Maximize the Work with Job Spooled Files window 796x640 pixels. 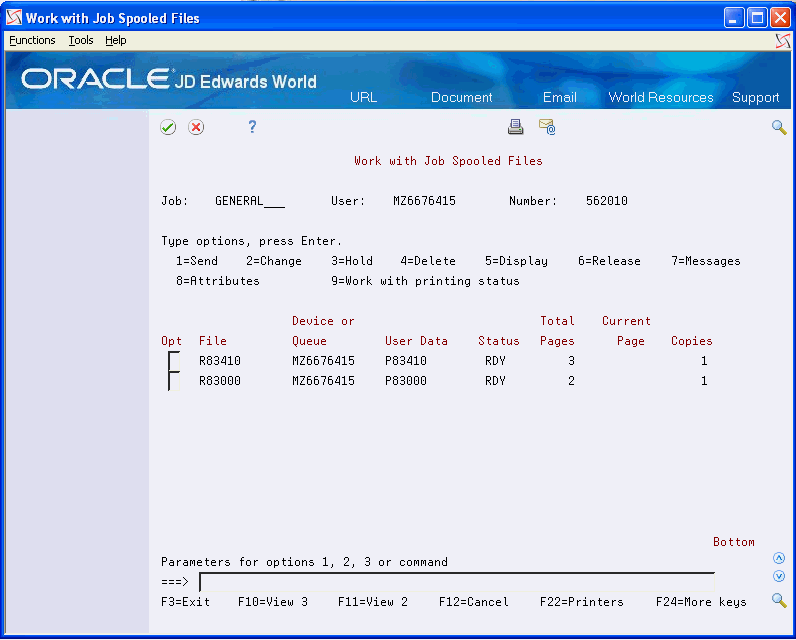(x=757, y=18)
